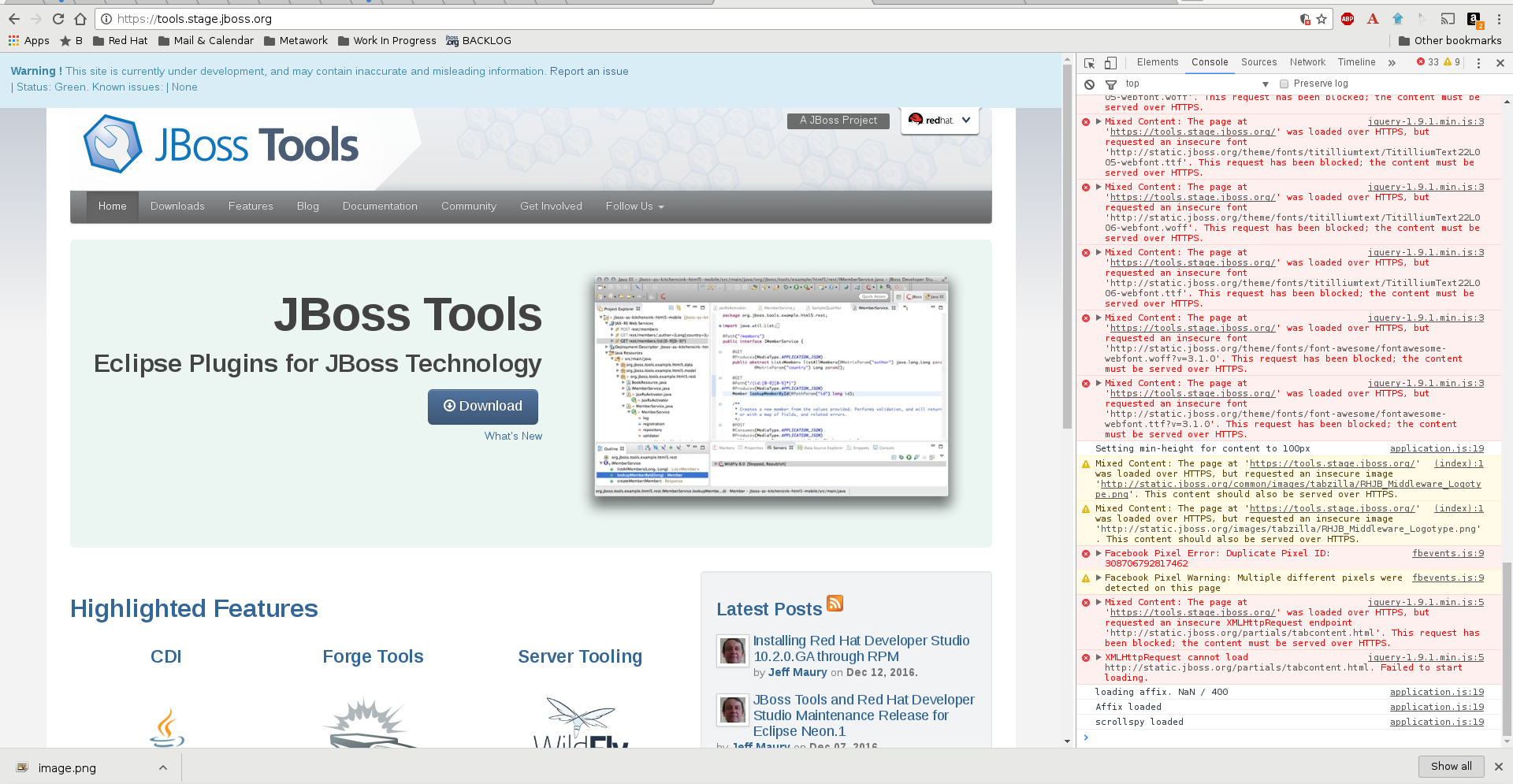Click the console warning count badge

coord(1452,62)
